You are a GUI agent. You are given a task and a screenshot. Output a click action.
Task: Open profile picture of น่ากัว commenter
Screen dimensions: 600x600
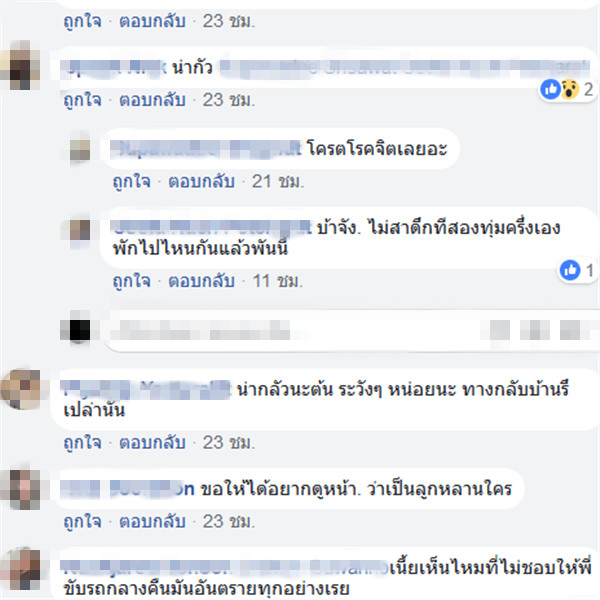point(20,65)
